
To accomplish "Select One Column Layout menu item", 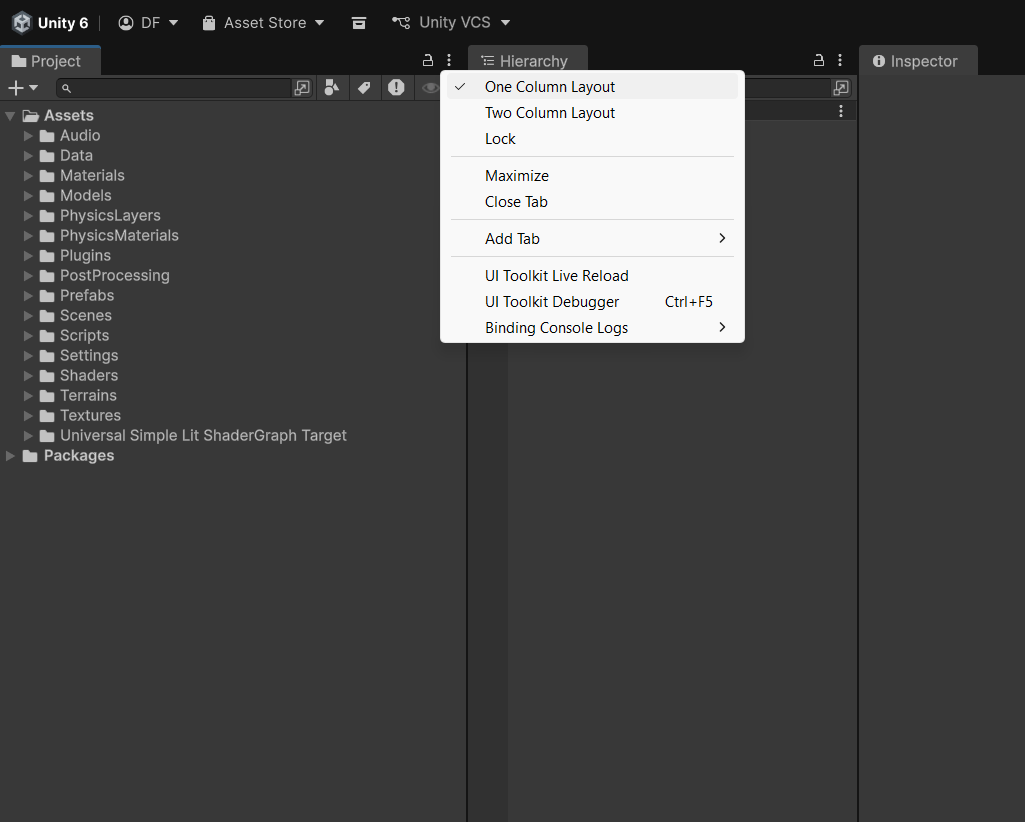I will (592, 86).
